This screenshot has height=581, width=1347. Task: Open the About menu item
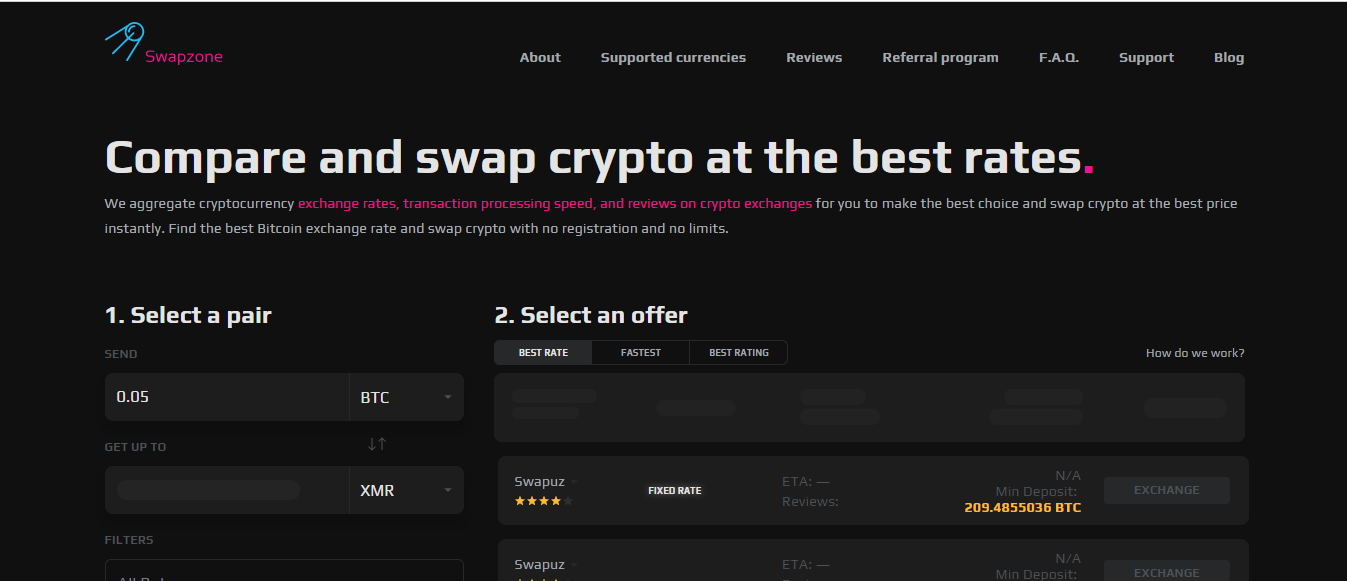click(540, 58)
